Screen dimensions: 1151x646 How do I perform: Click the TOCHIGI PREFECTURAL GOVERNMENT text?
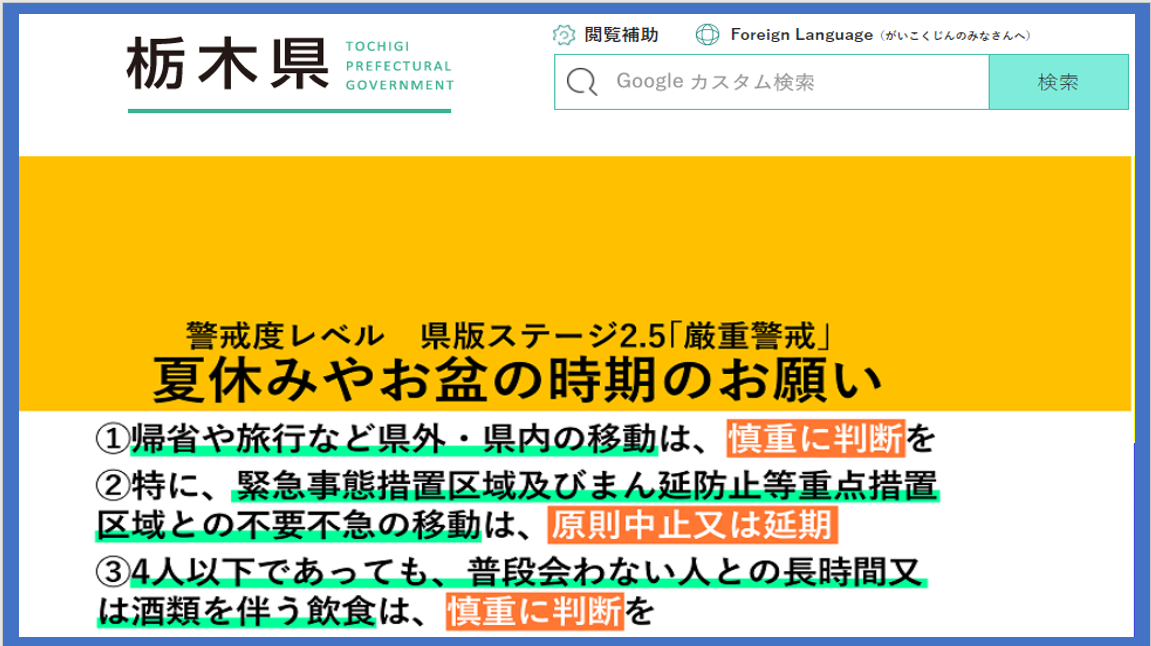click(398, 66)
